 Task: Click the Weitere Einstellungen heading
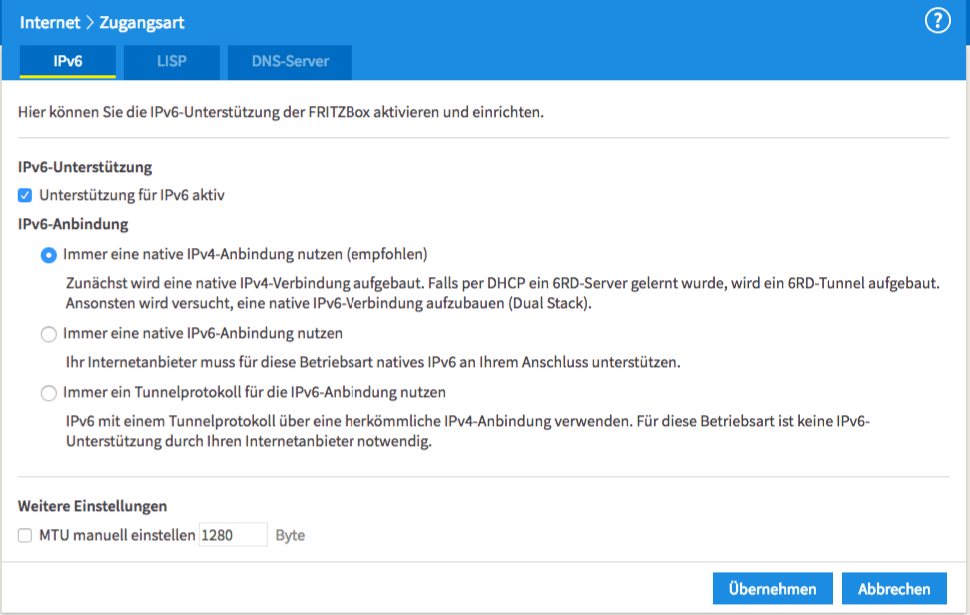point(92,506)
